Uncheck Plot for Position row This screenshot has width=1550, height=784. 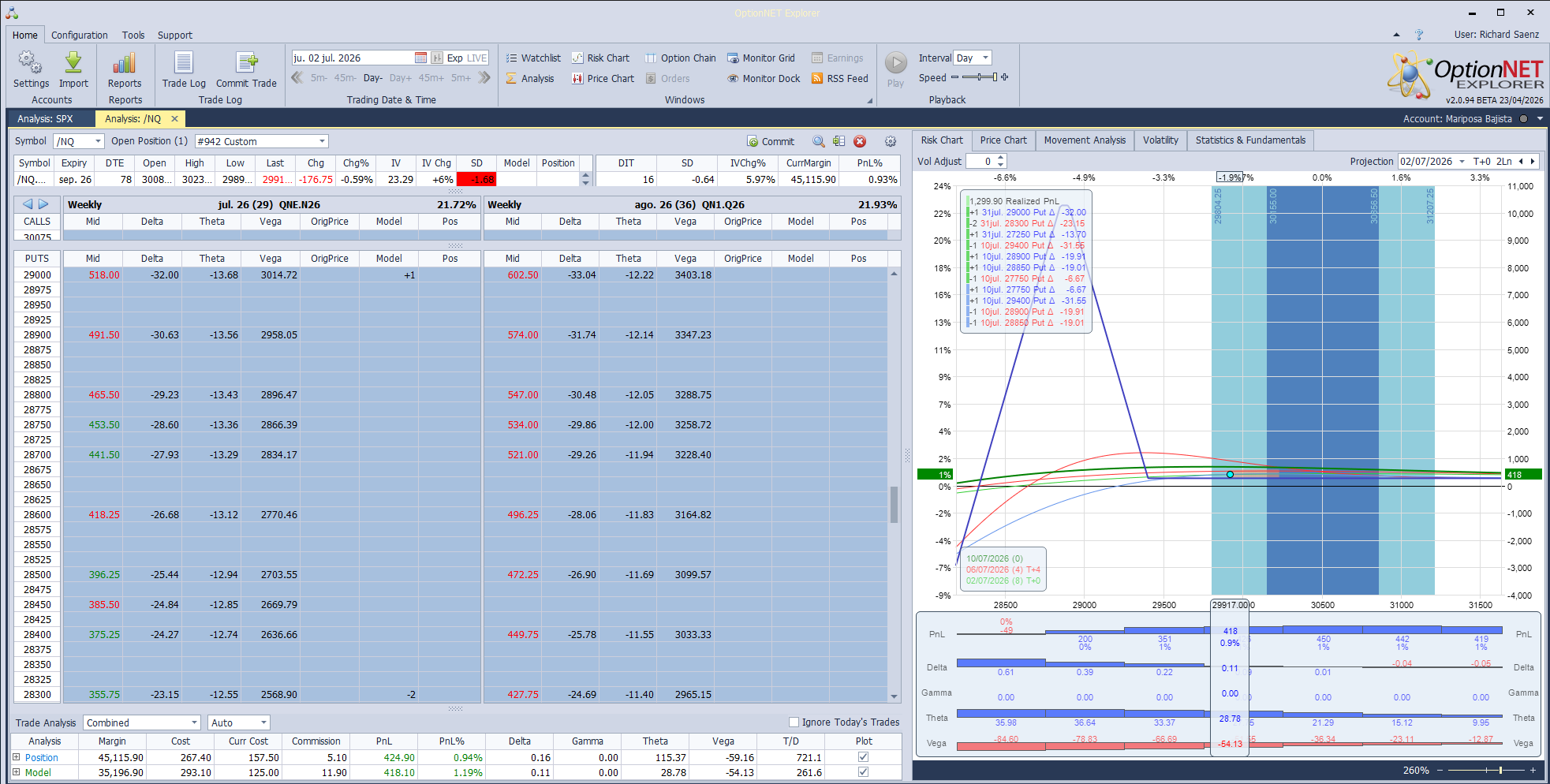coord(863,757)
